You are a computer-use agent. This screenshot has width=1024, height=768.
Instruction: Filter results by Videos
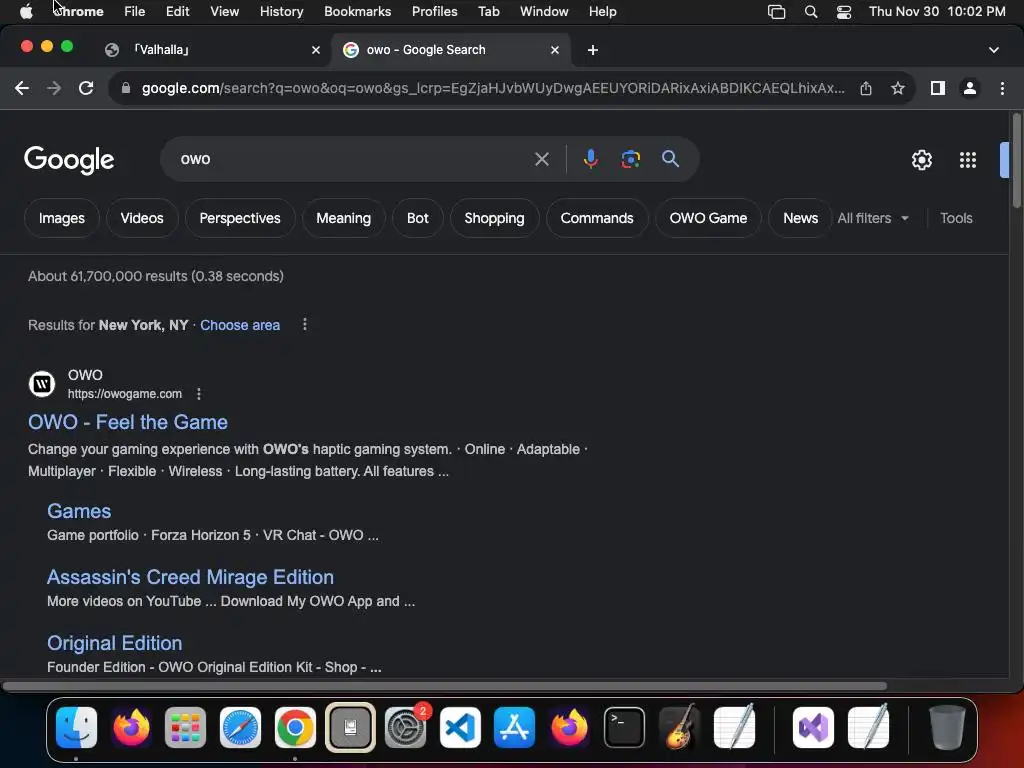coord(142,218)
